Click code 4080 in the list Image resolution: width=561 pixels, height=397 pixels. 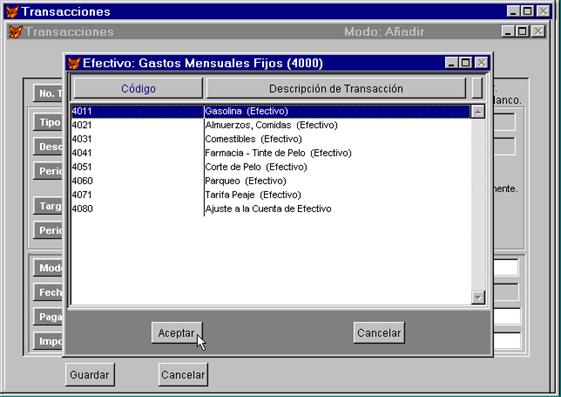[x=82, y=209]
